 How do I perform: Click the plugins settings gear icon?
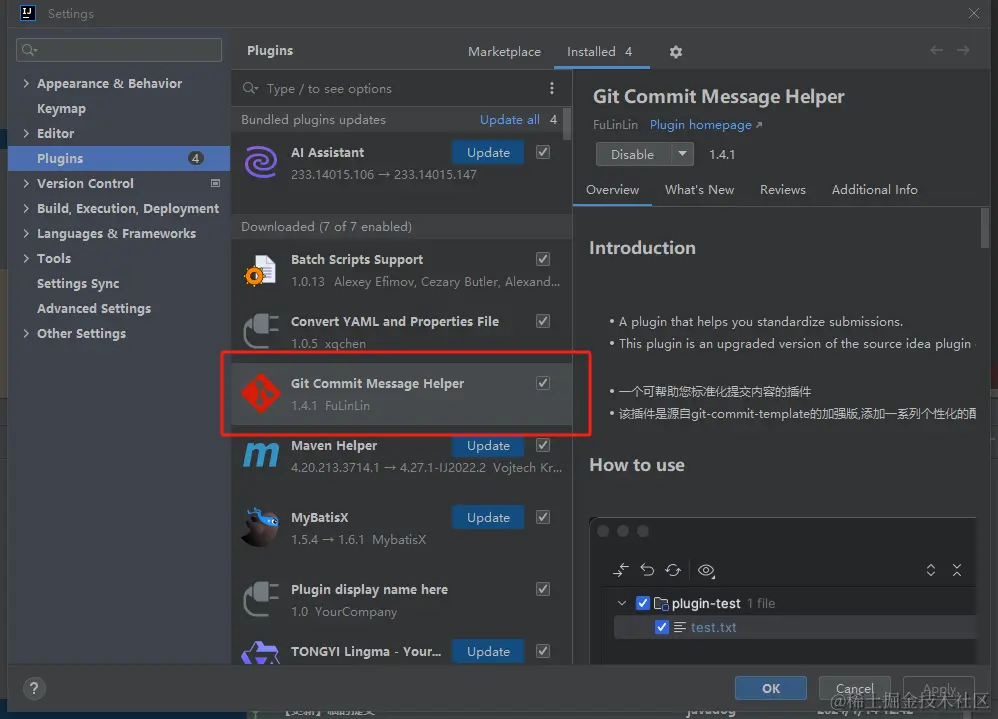(x=675, y=52)
